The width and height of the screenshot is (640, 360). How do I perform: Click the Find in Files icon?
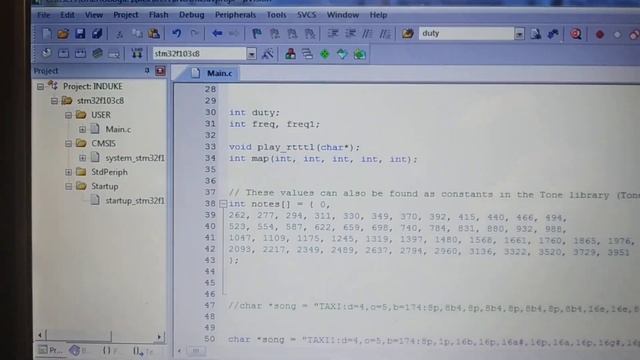[x=407, y=33]
